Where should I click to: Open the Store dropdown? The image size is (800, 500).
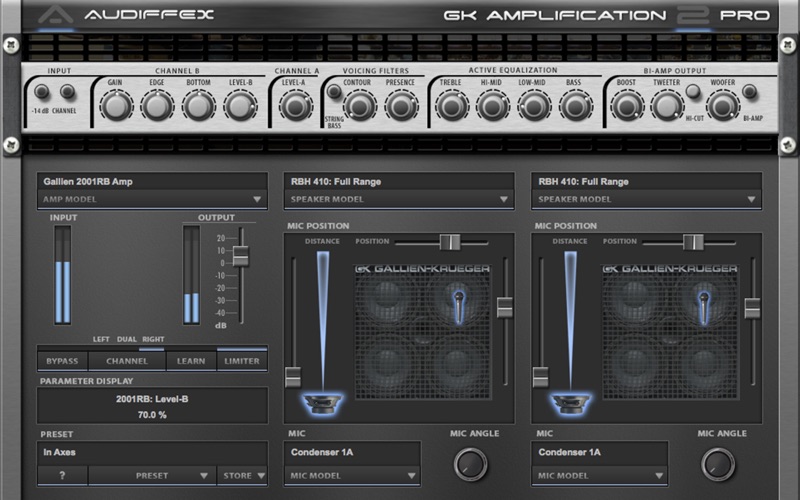pyautogui.click(x=242, y=476)
